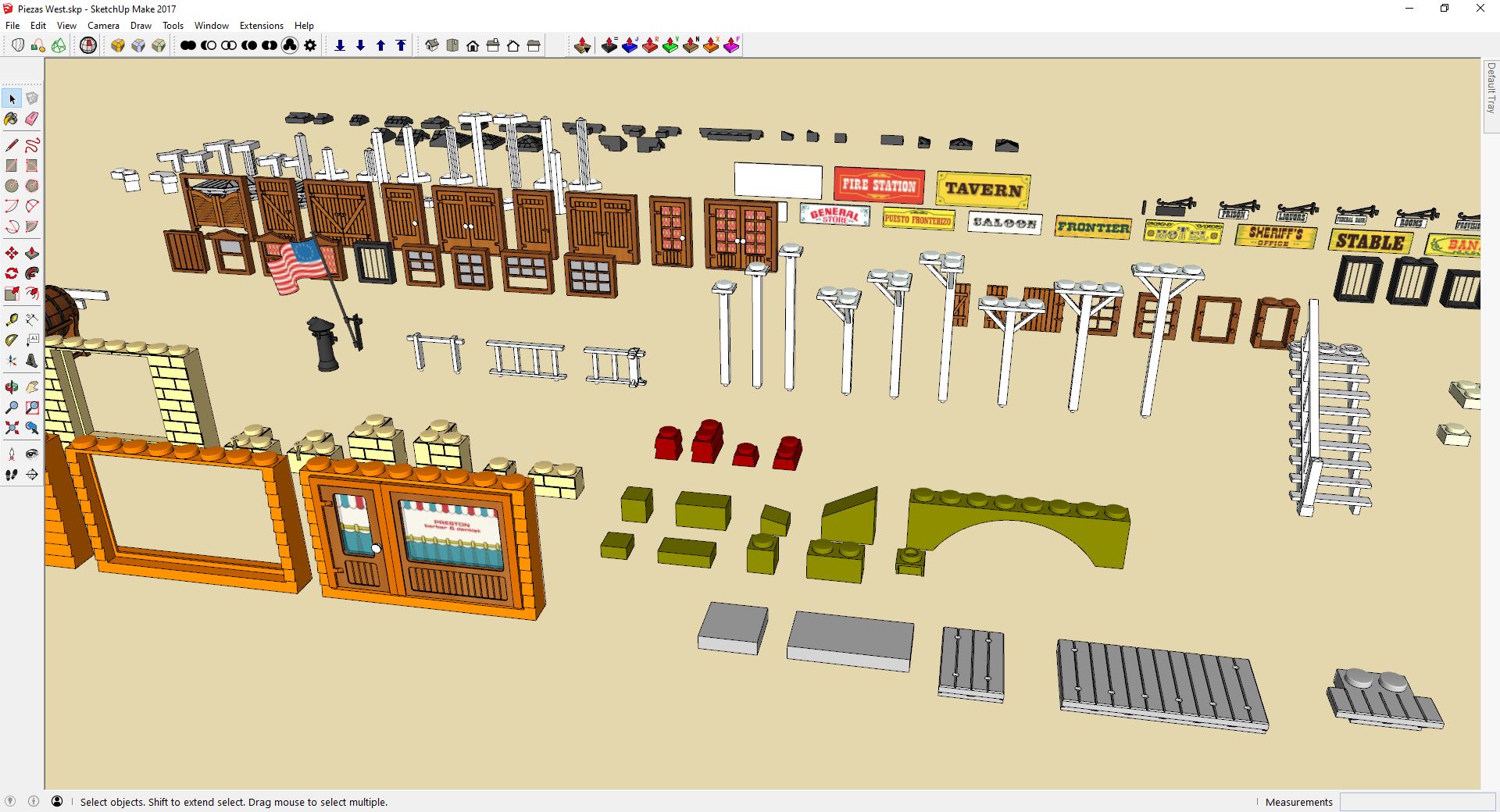Screen dimensions: 1500x812
Task: Activate the Push/Pull tool
Action: coord(32,253)
